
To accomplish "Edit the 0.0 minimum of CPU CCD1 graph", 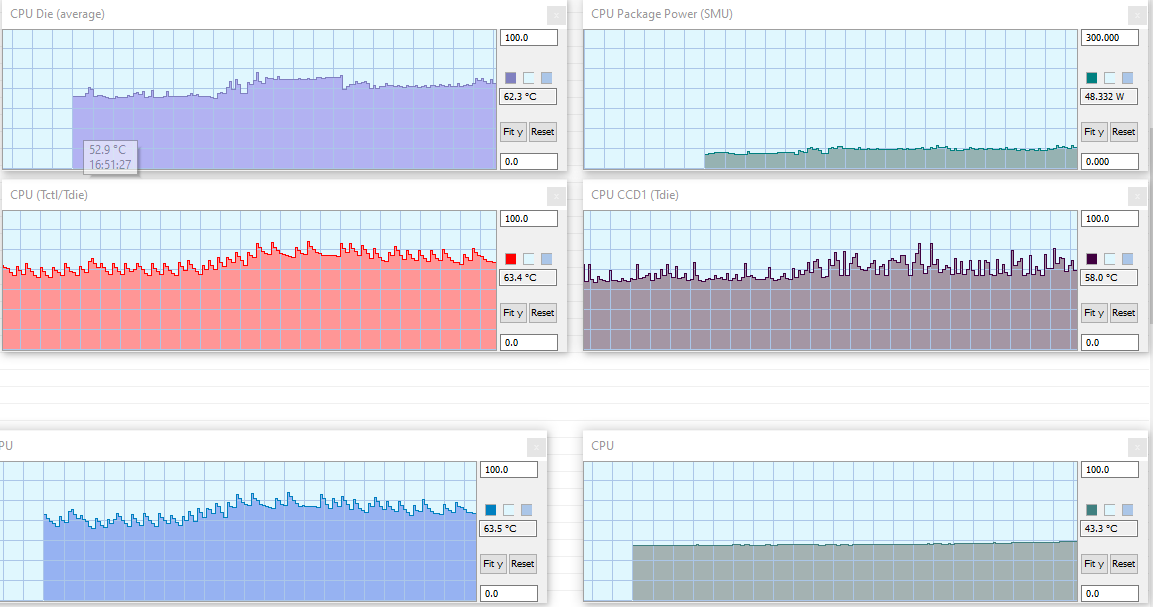I will pos(1109,342).
